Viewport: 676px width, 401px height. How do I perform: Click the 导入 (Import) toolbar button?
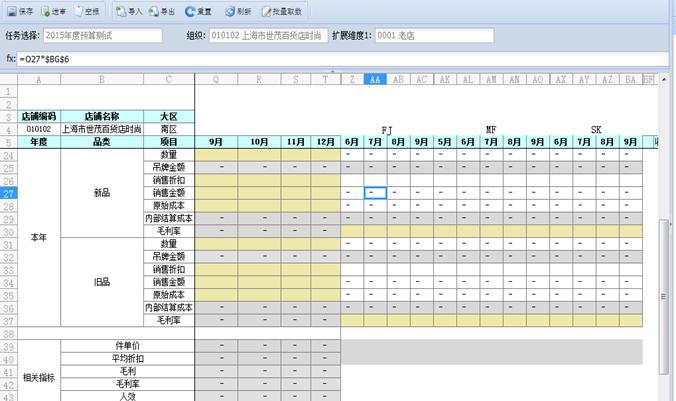tap(129, 12)
